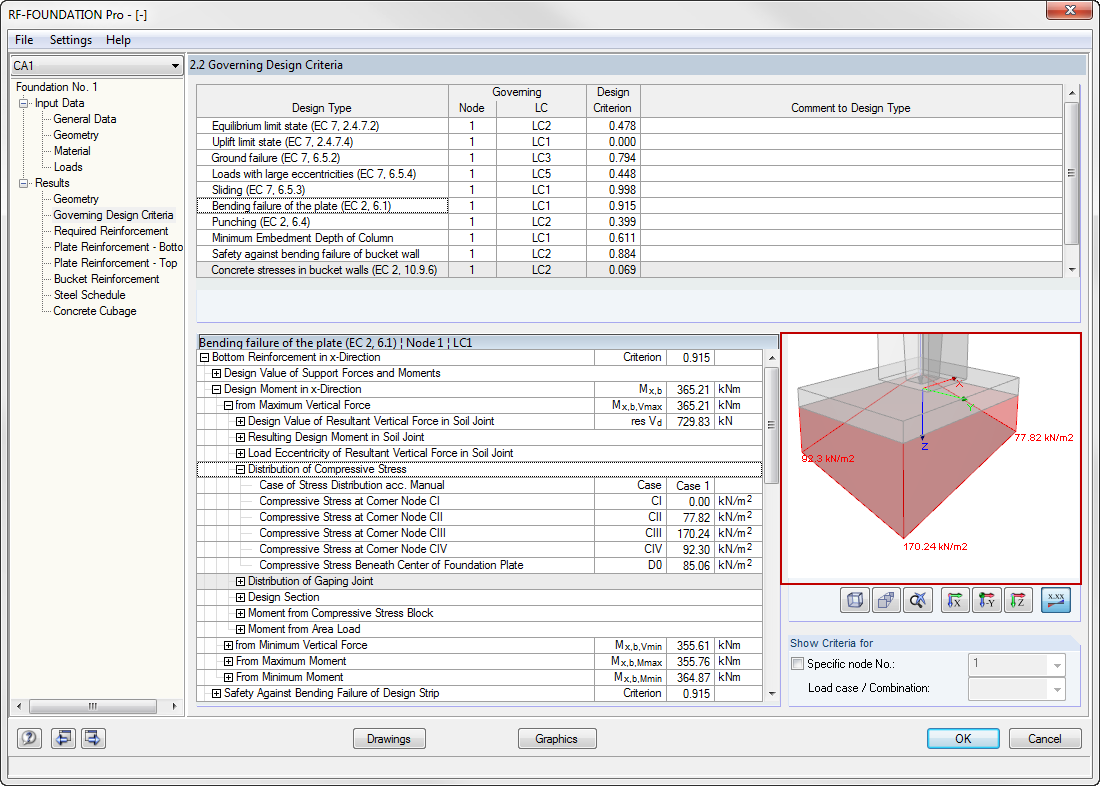Viewport: 1100px width, 786px height.
Task: Expand the From Maximum Moment row
Action: point(229,661)
